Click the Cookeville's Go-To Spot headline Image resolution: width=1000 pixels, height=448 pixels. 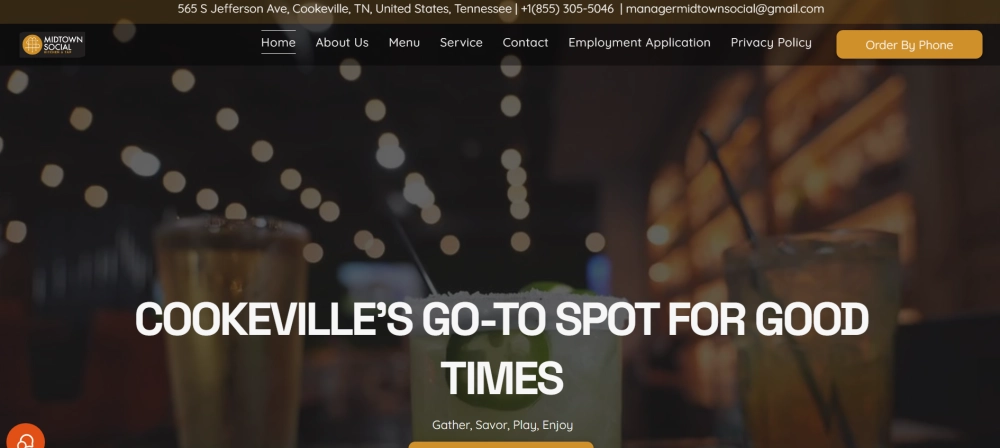point(501,348)
